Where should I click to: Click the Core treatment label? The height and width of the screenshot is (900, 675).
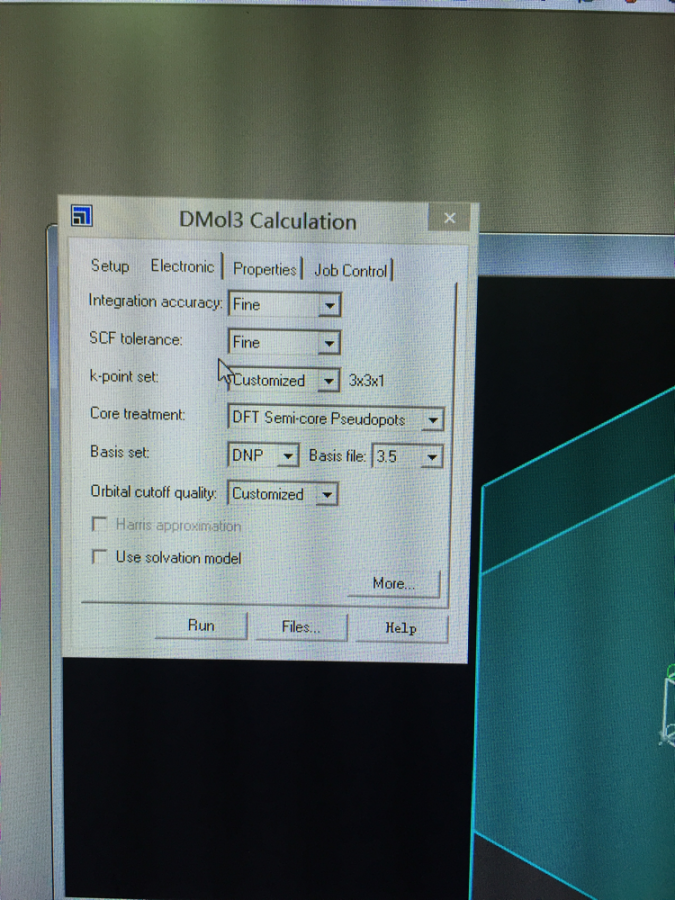(x=137, y=414)
